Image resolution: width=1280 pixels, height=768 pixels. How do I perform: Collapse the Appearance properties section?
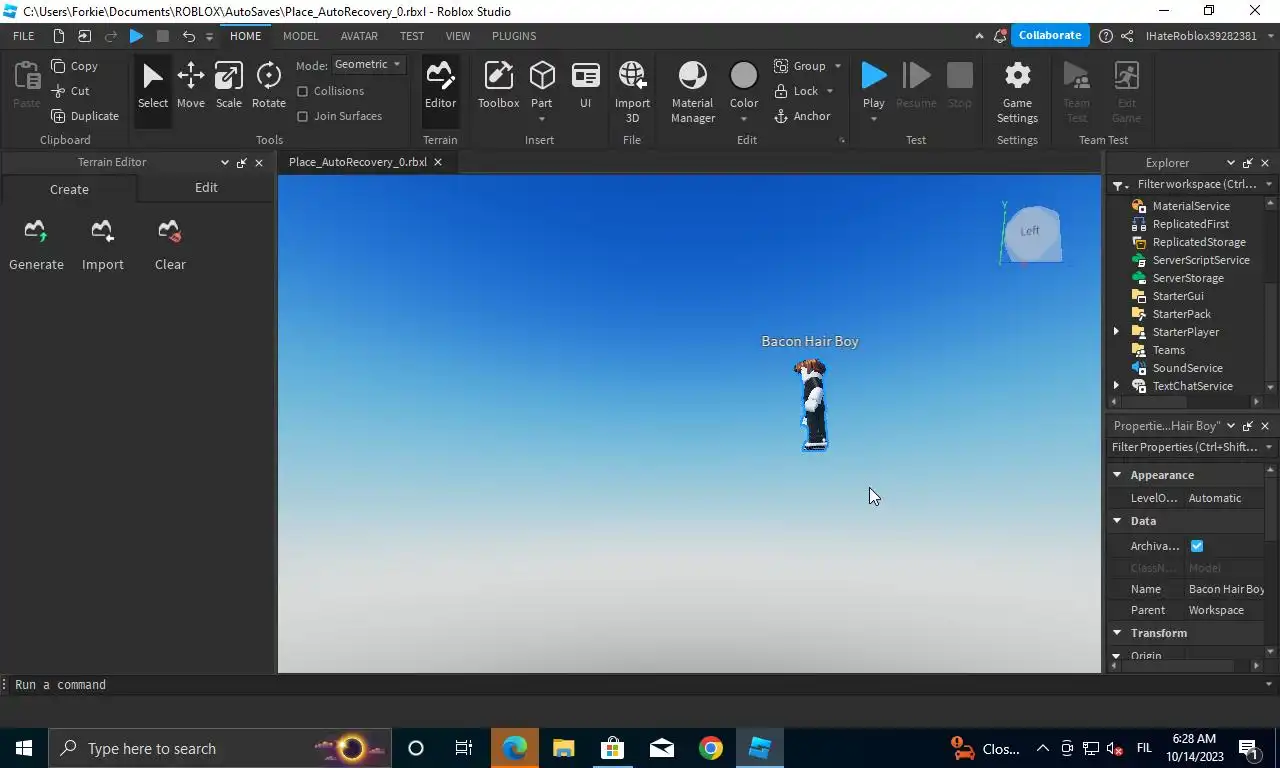coord(1117,475)
